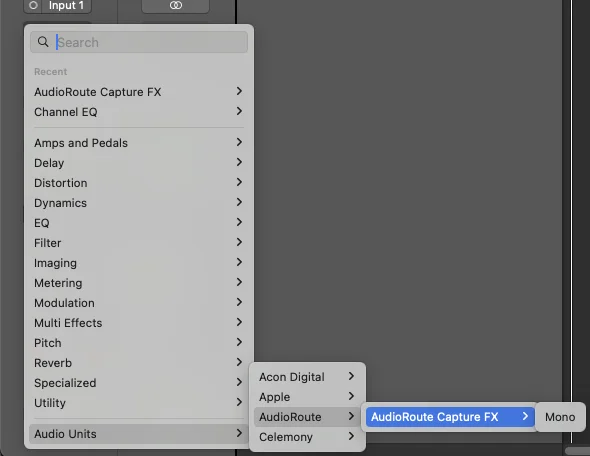Open the Pitch category
This screenshot has height=456, width=590.
139,342
